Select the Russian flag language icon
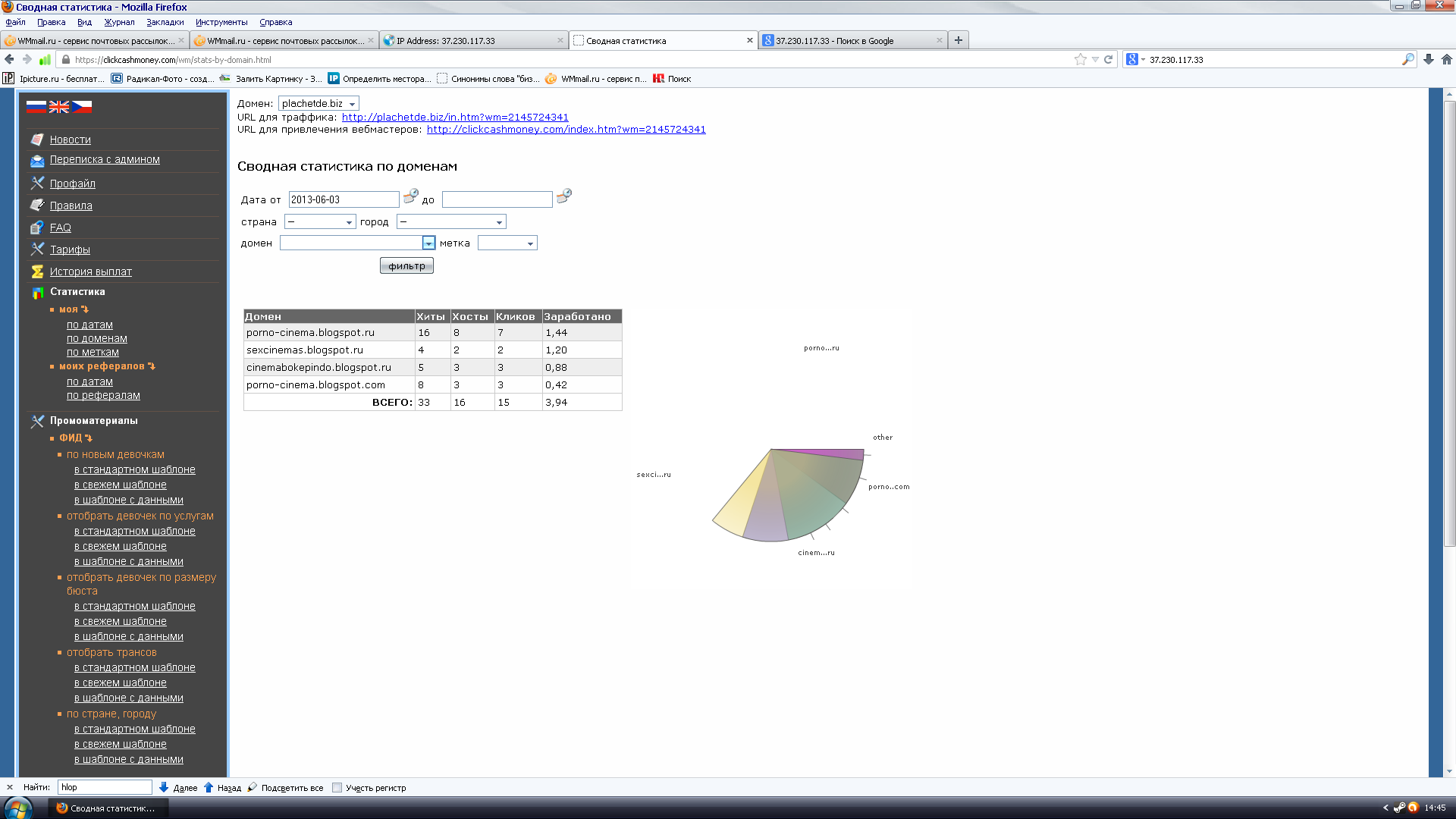Screen dimensions: 1456x819 [36, 107]
